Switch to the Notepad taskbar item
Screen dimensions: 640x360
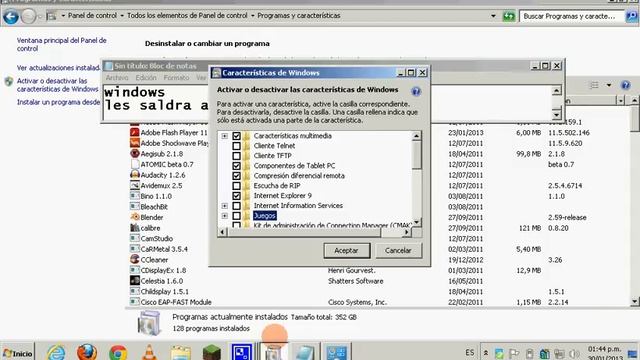click(304, 352)
